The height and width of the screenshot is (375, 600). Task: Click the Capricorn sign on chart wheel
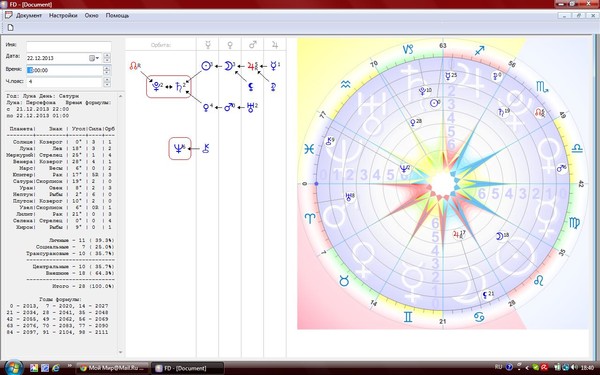pos(408,49)
